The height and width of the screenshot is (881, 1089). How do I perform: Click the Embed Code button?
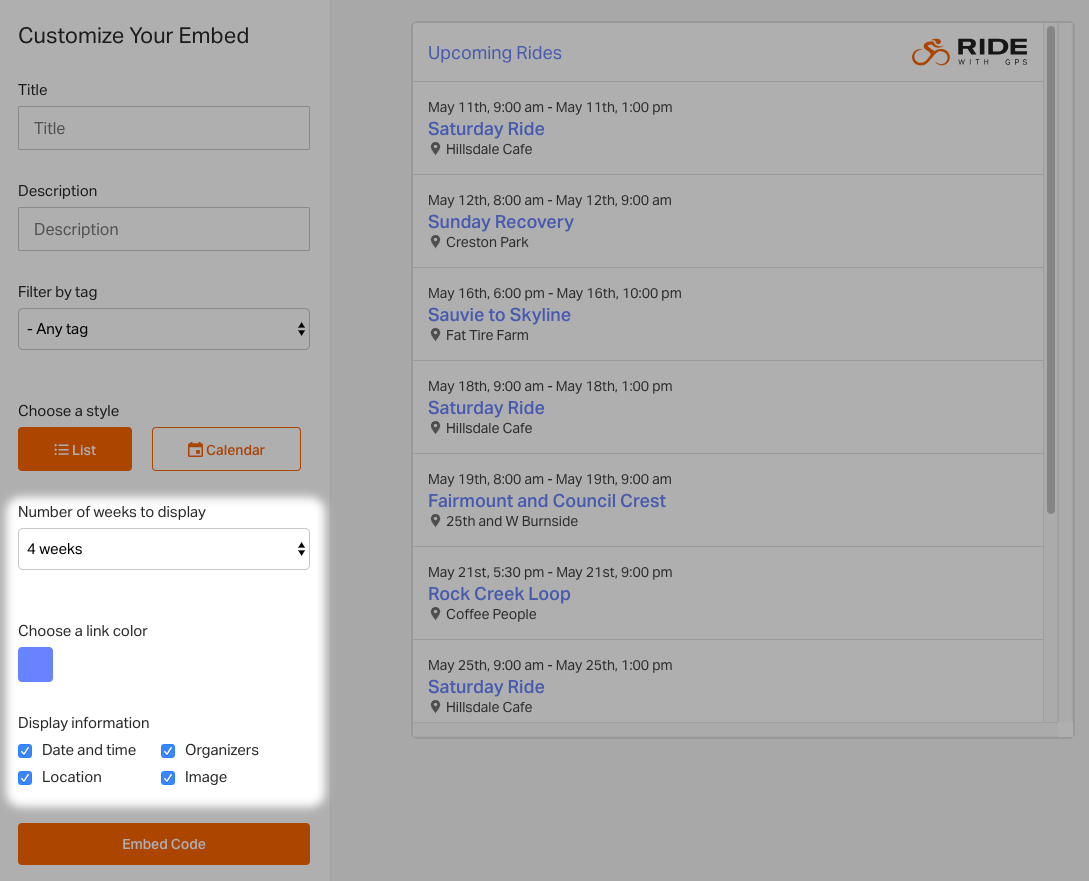[x=164, y=844]
